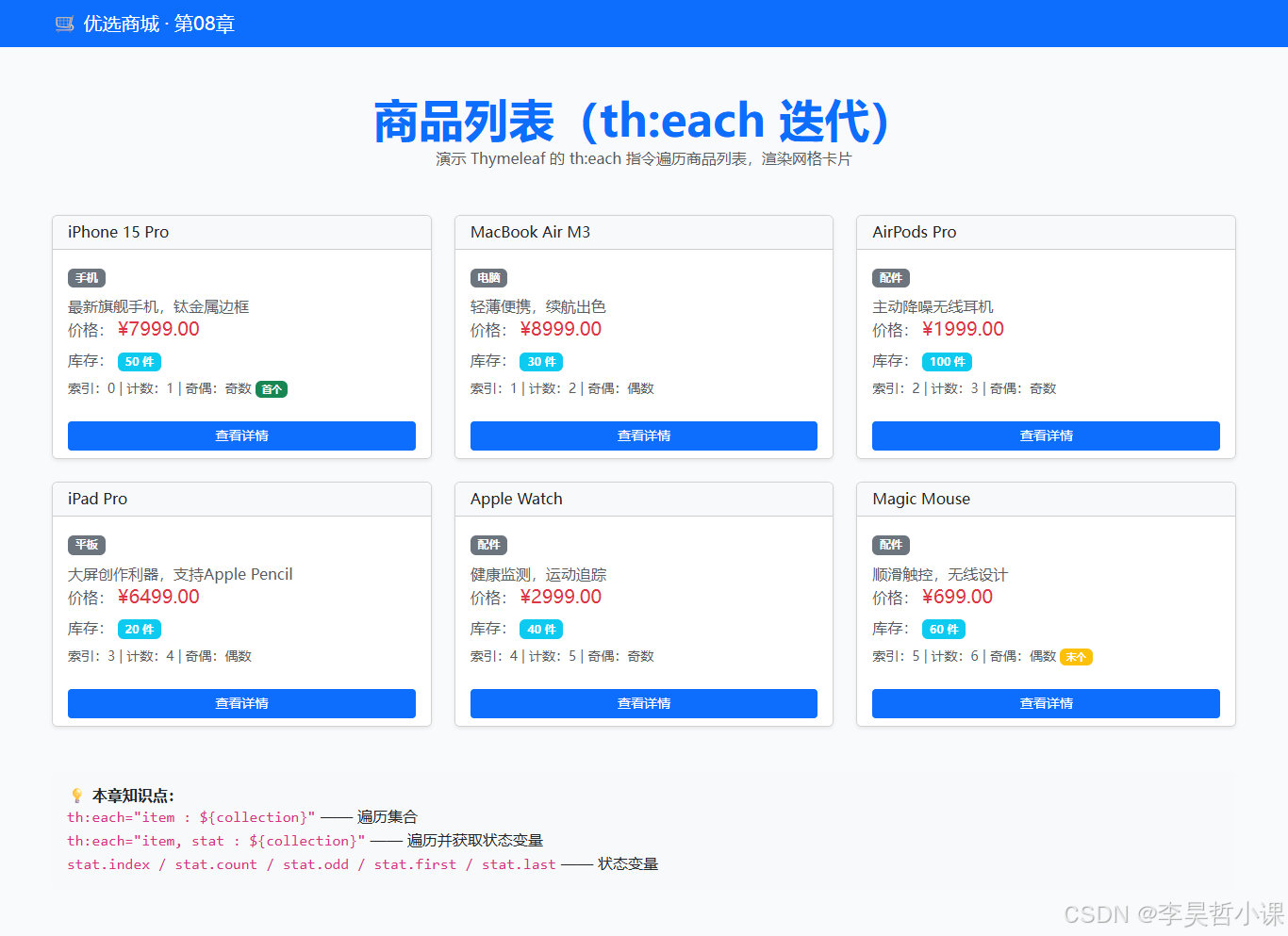Screen dimensions: 1288x936
Task: Click the 手机 category badge
Action: 87,278
